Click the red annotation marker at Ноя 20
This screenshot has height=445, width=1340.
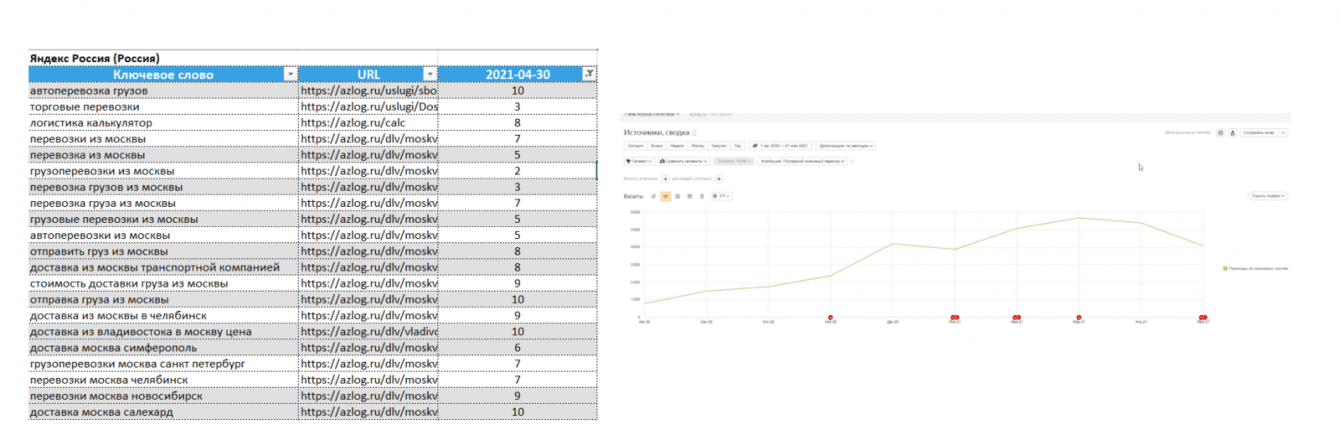point(830,317)
